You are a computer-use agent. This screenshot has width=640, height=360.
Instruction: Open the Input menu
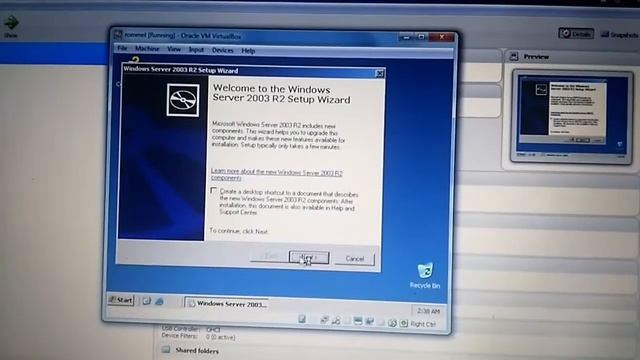[x=196, y=50]
